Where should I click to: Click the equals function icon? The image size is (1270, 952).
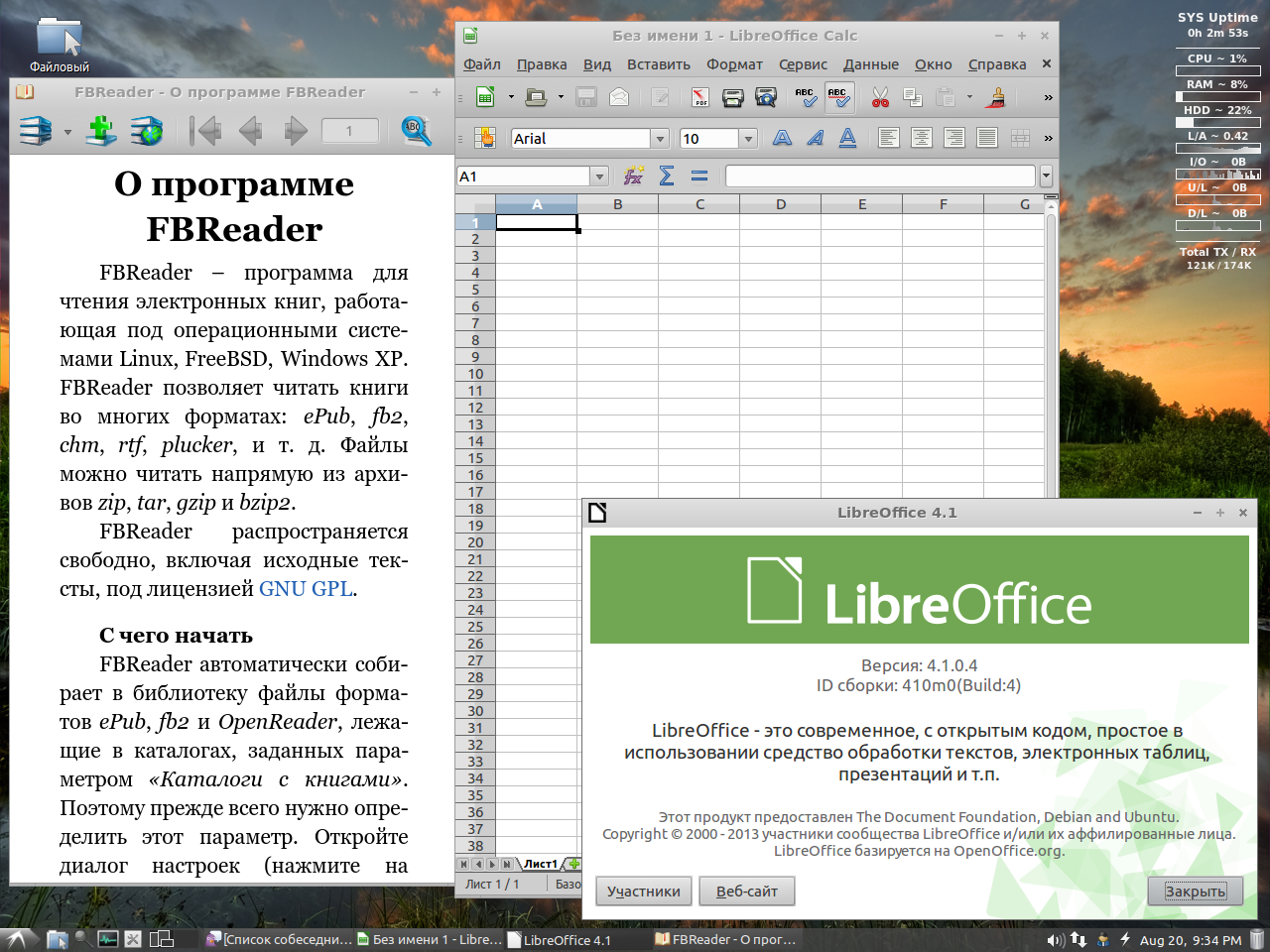(x=699, y=176)
